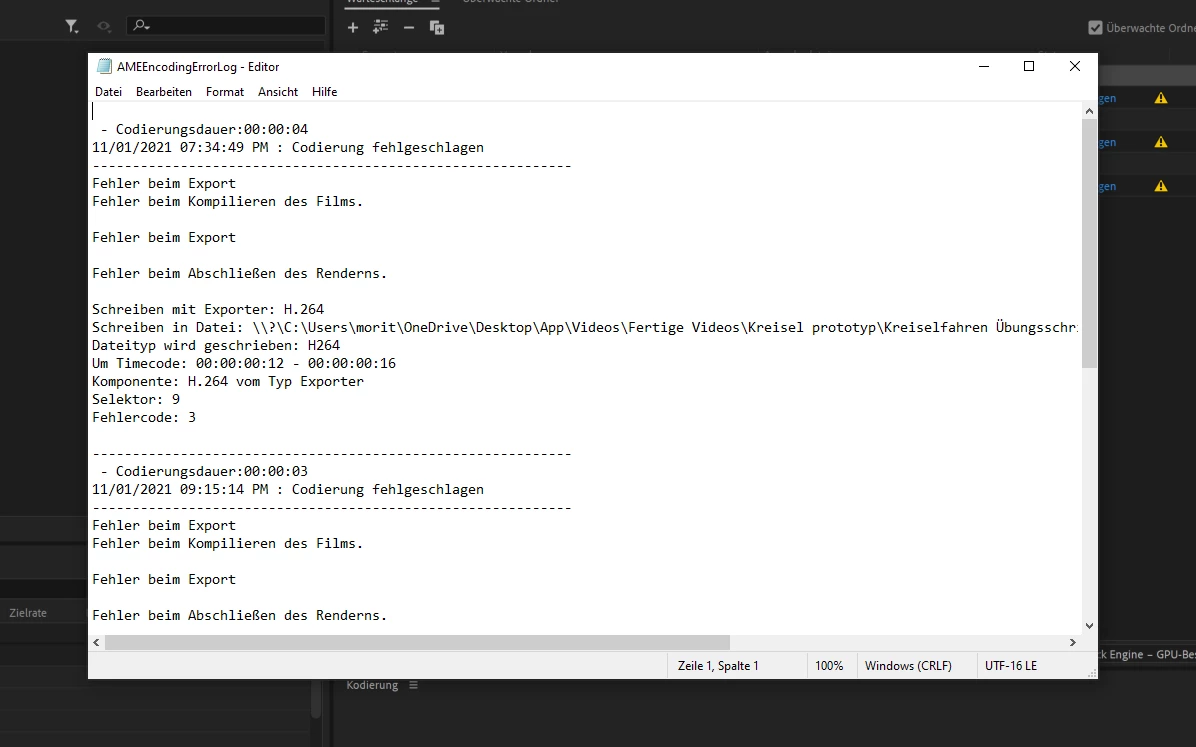This screenshot has height=747, width=1196.
Task: Click the vertical scrollbar thumb in Editor
Action: pyautogui.click(x=1089, y=243)
